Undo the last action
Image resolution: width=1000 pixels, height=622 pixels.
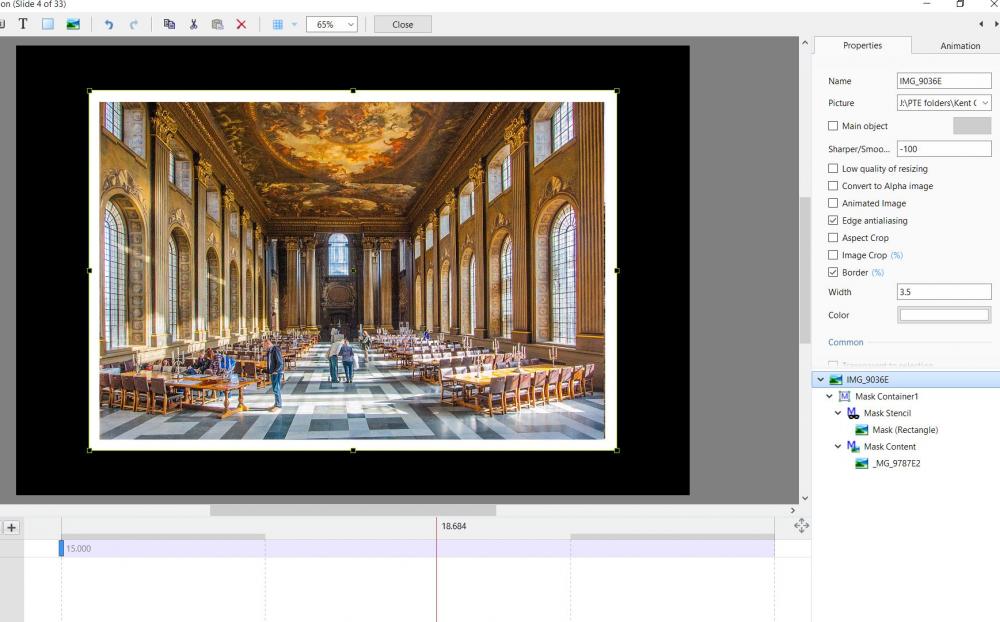coord(109,24)
